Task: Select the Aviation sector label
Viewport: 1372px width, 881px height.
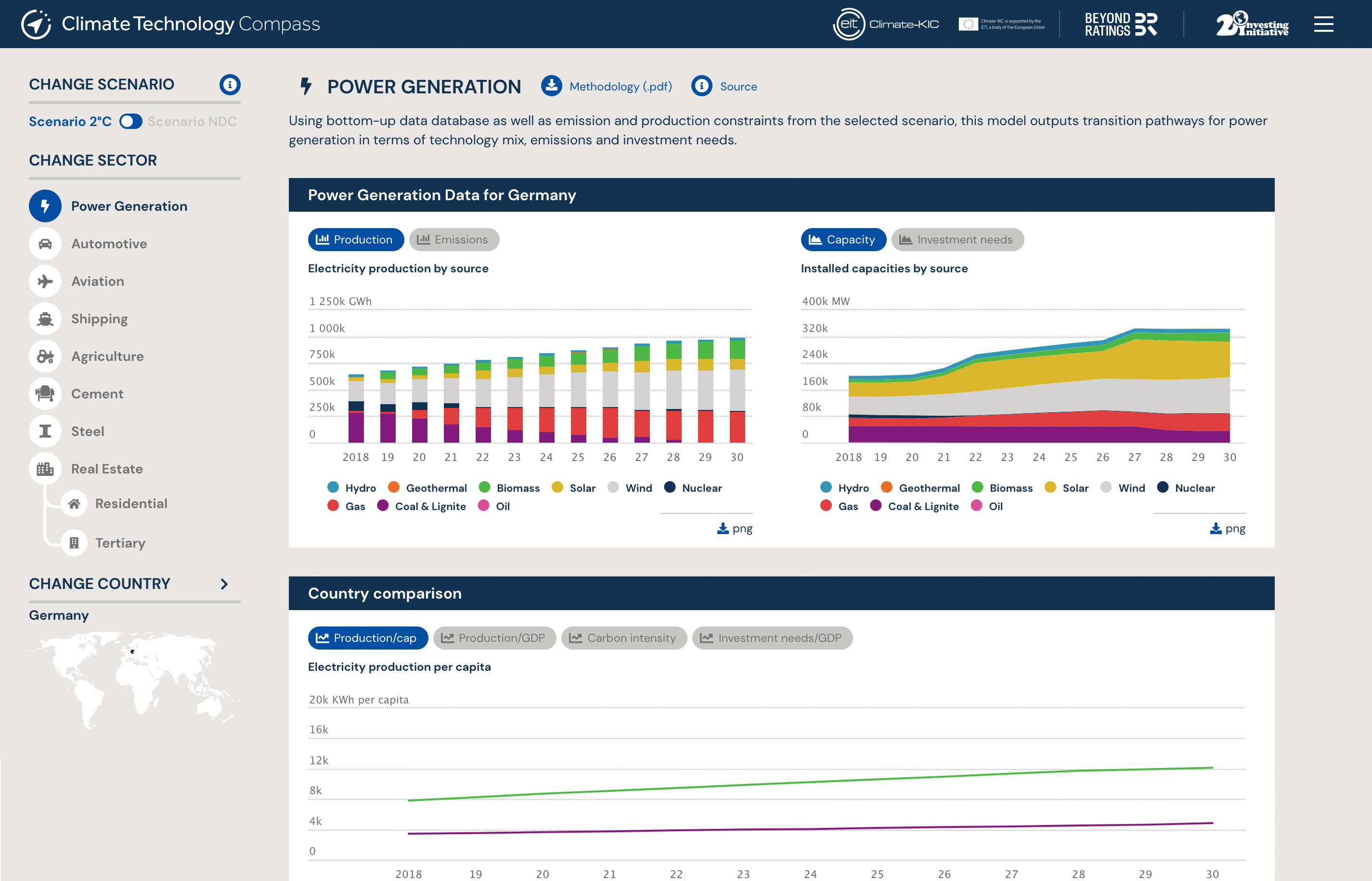Action: point(98,281)
